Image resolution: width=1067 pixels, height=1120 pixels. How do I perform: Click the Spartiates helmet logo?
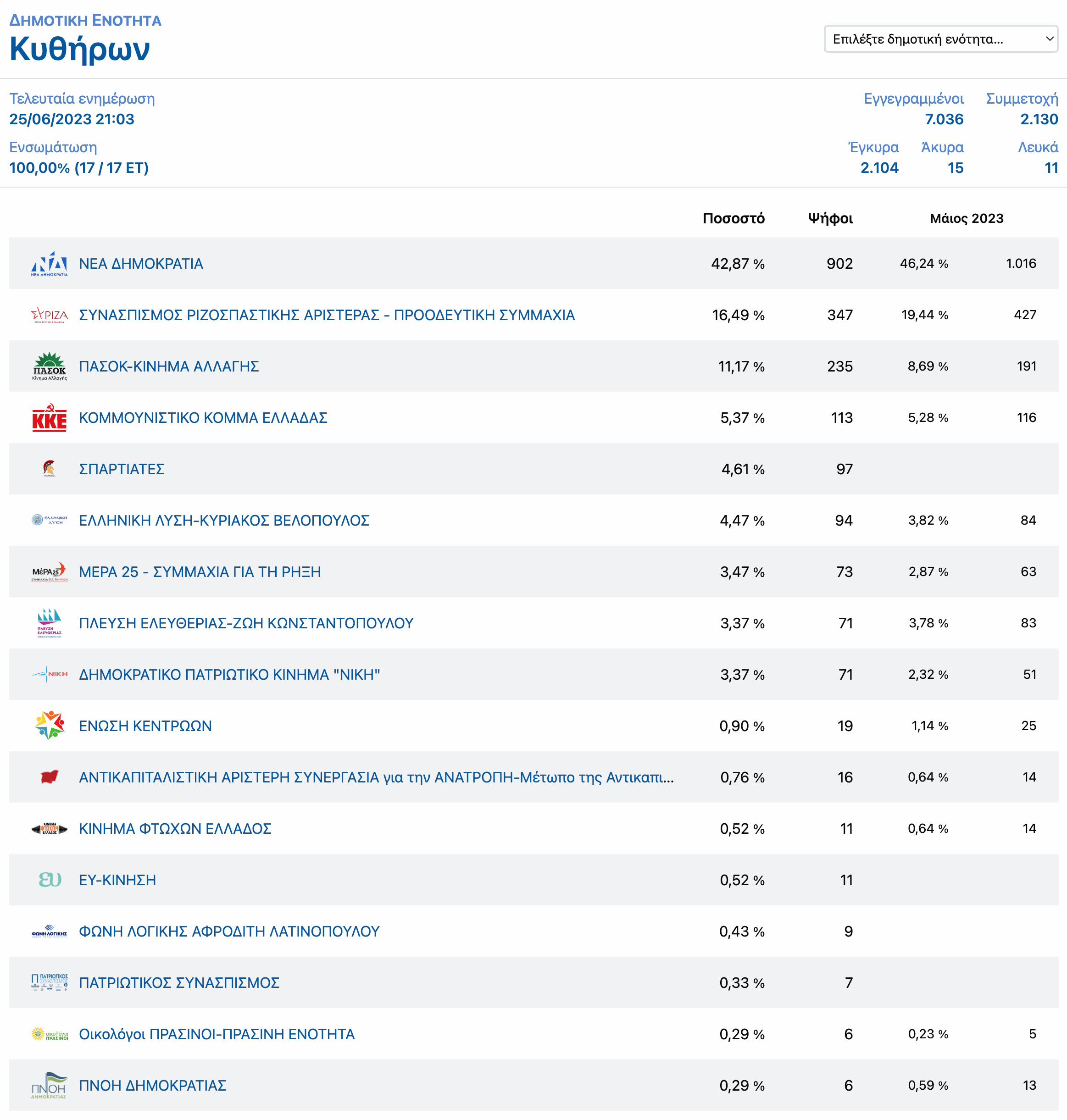pyautogui.click(x=49, y=469)
